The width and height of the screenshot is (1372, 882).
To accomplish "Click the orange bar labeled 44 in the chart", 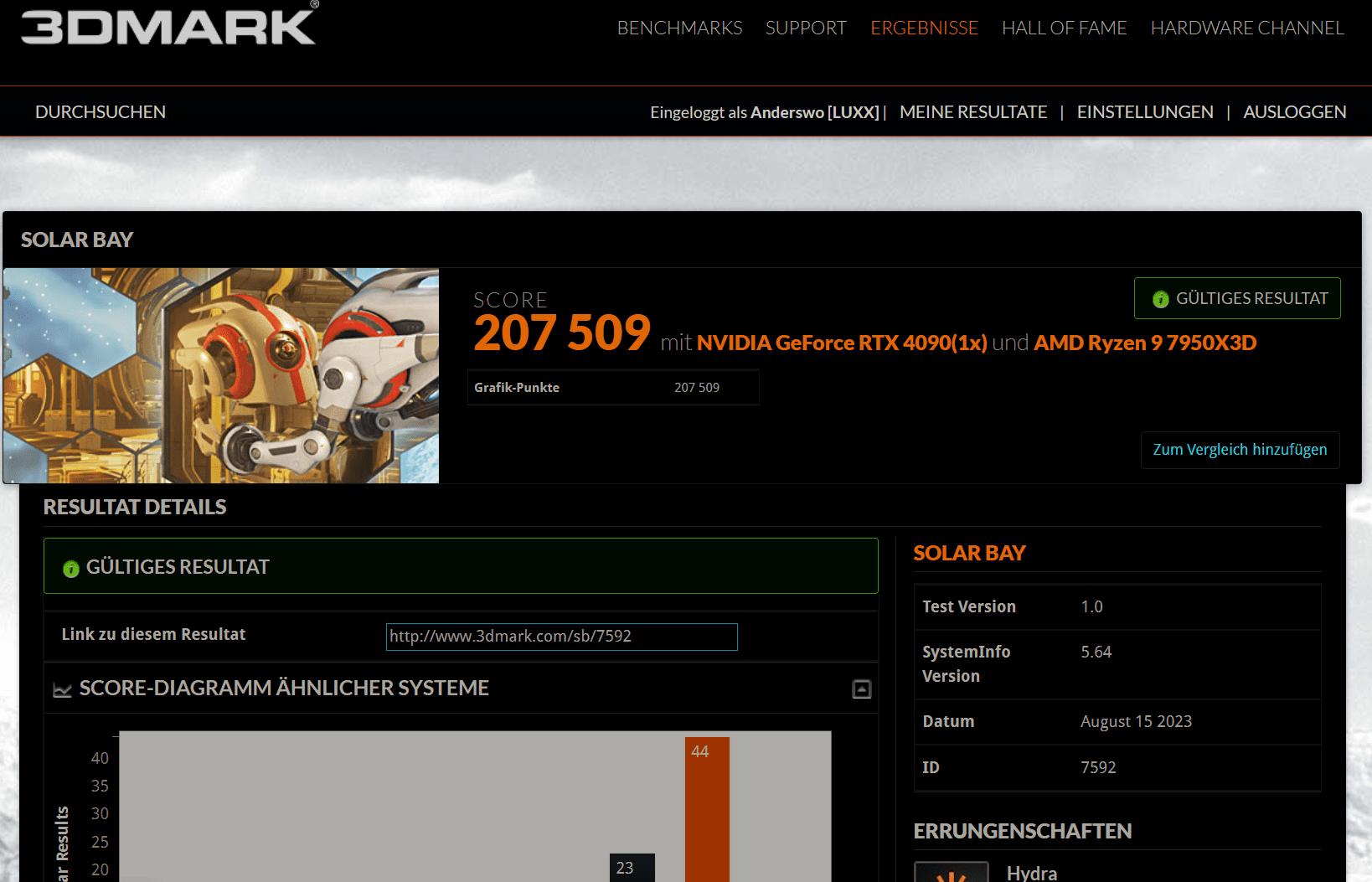I will click(x=707, y=809).
